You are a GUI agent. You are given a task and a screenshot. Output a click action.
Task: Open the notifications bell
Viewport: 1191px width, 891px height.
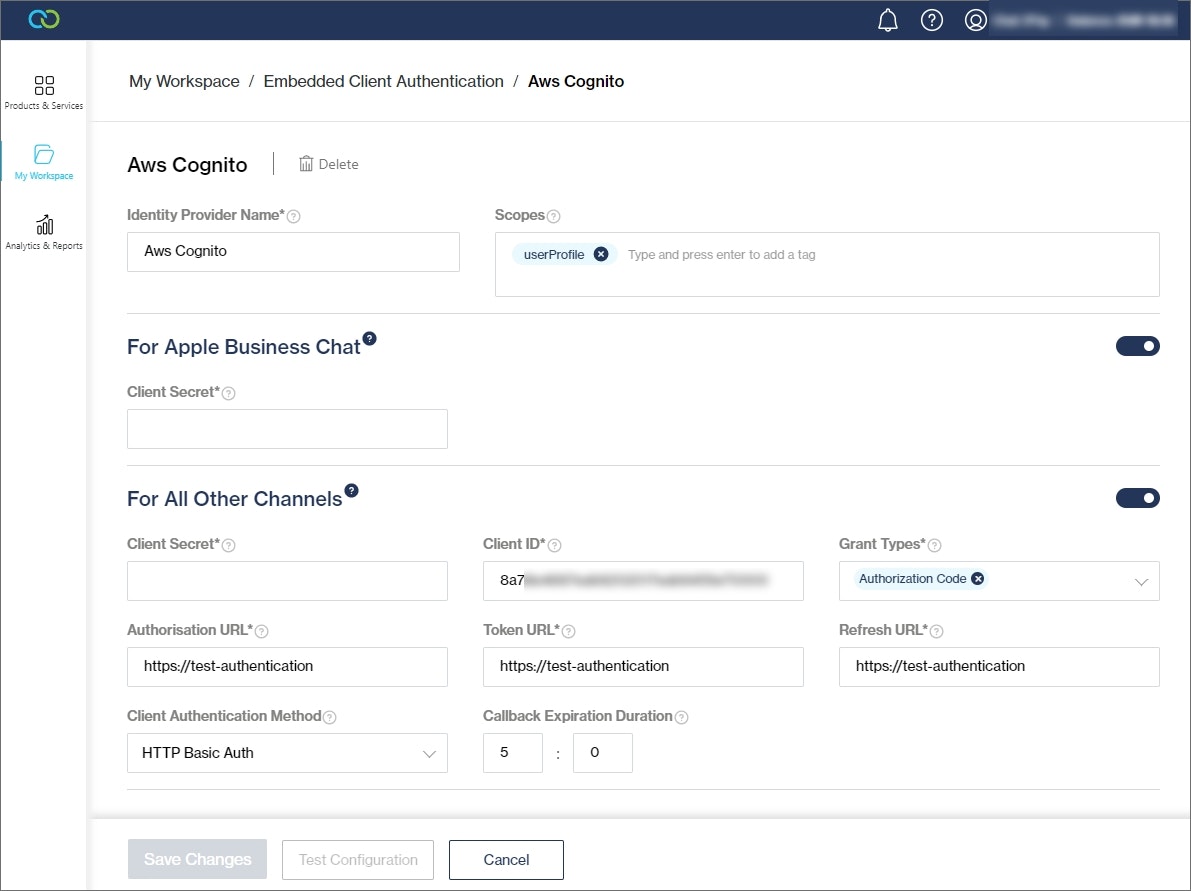[887, 21]
